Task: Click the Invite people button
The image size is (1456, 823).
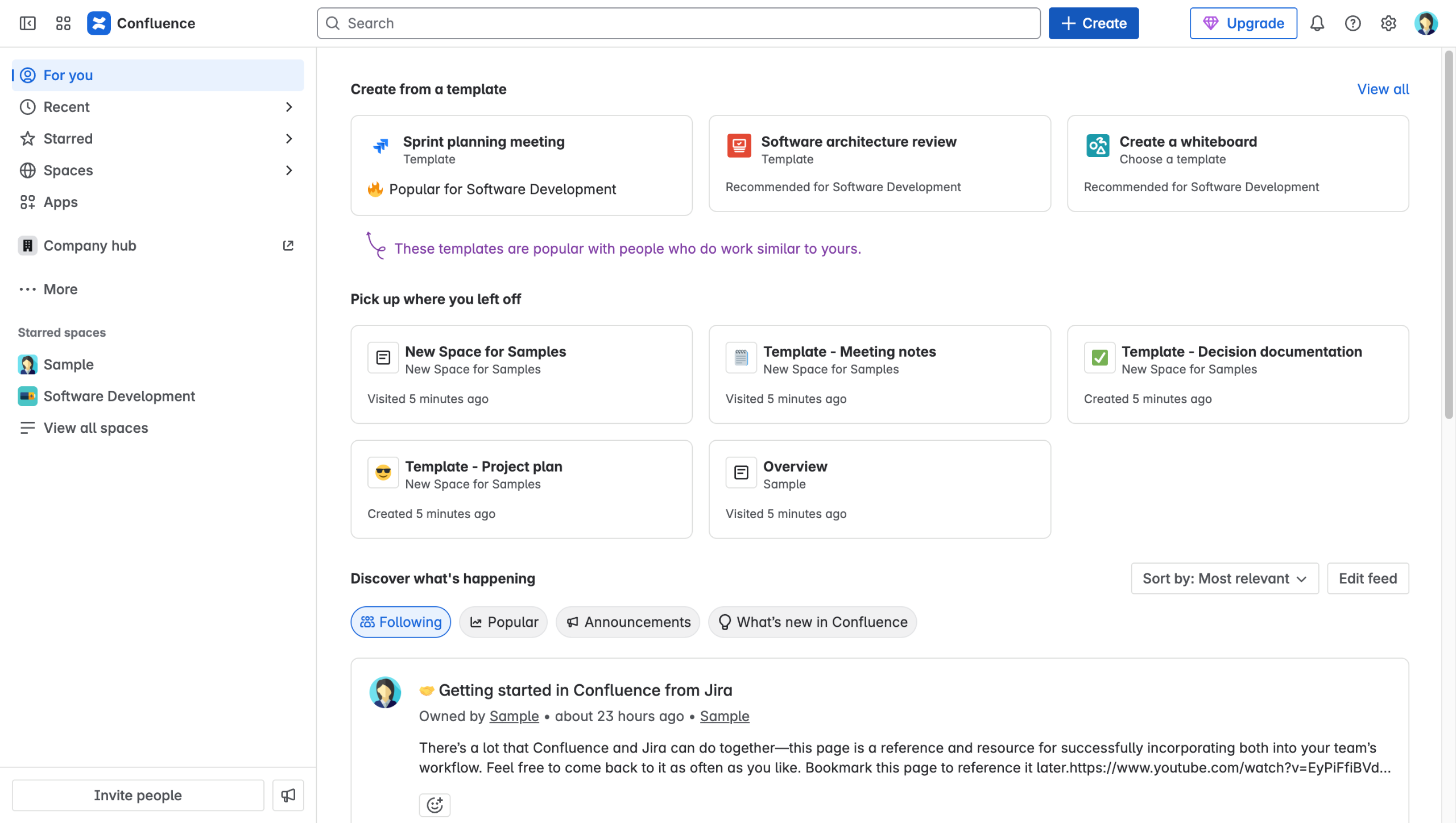Action: pyautogui.click(x=138, y=795)
